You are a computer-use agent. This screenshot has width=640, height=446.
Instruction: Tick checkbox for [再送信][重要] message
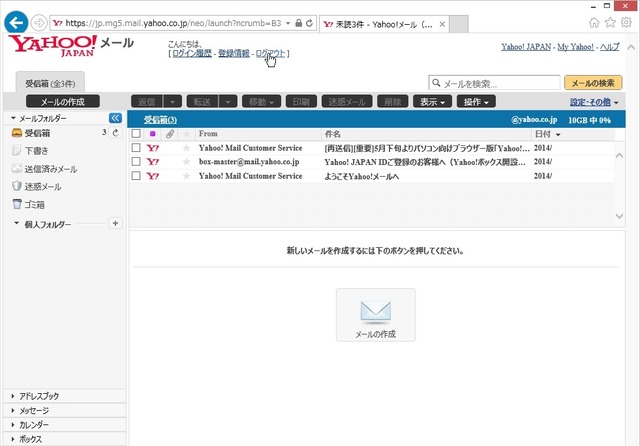(x=136, y=148)
